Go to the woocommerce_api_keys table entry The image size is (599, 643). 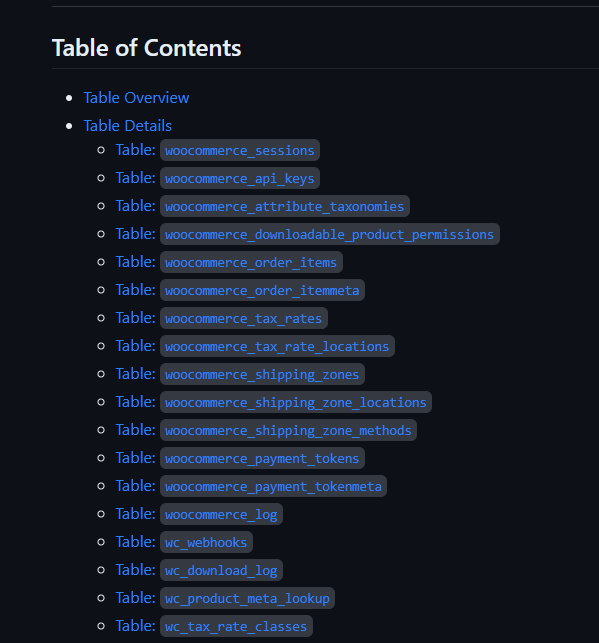click(218, 178)
